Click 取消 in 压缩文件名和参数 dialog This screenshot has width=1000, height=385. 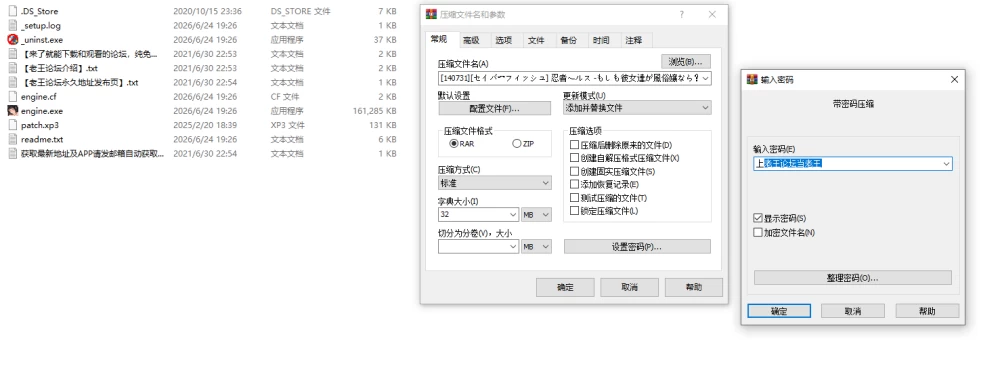[x=629, y=287]
